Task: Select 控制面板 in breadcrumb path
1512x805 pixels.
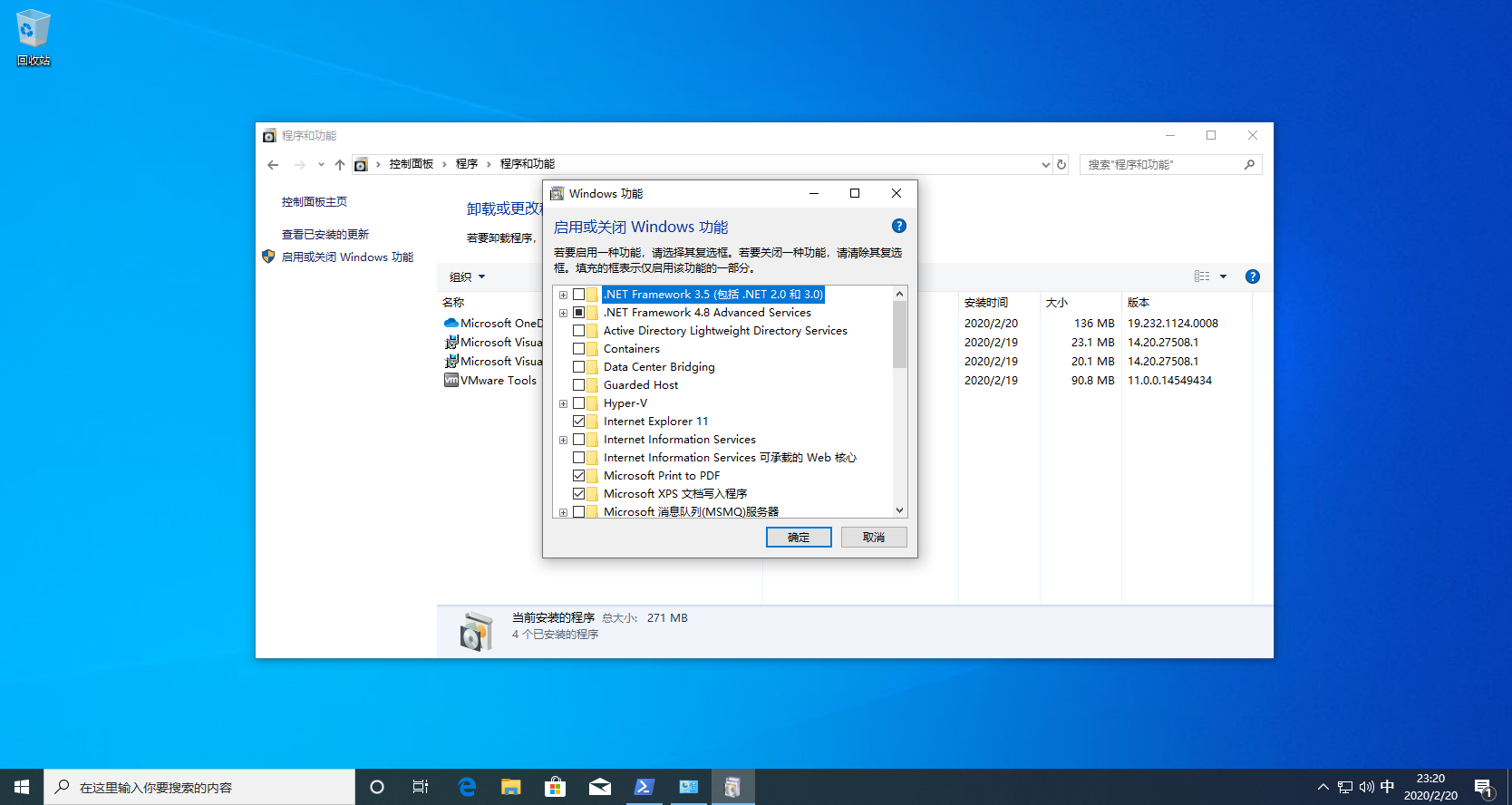Action: click(x=411, y=164)
